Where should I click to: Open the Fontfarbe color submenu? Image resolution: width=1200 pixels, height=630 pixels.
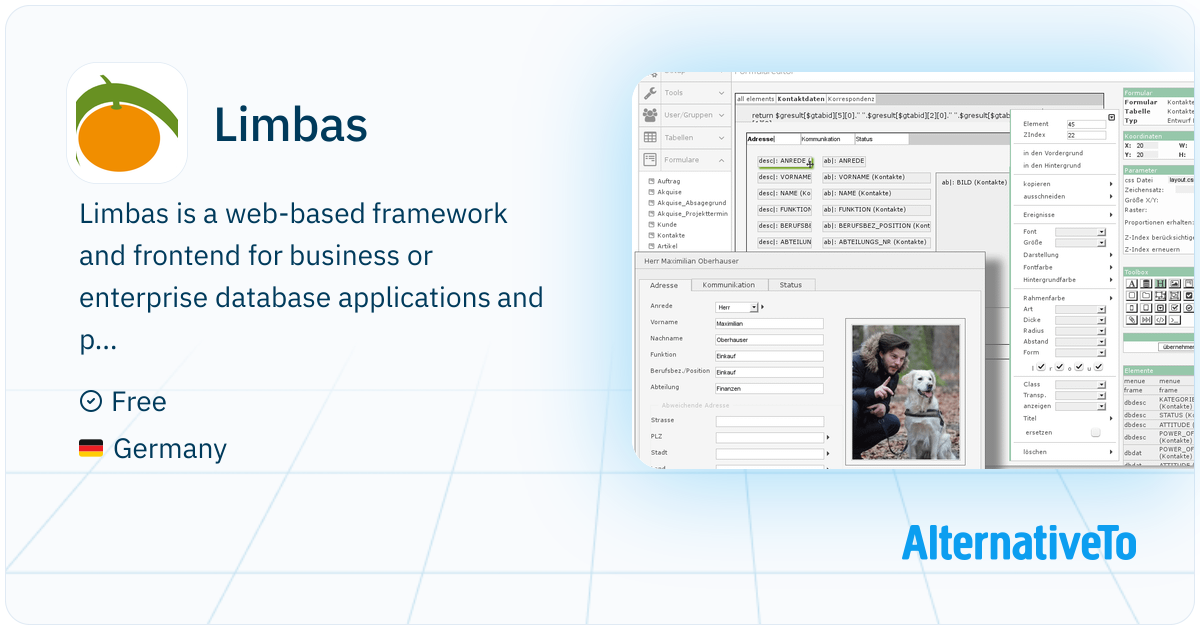1065,267
